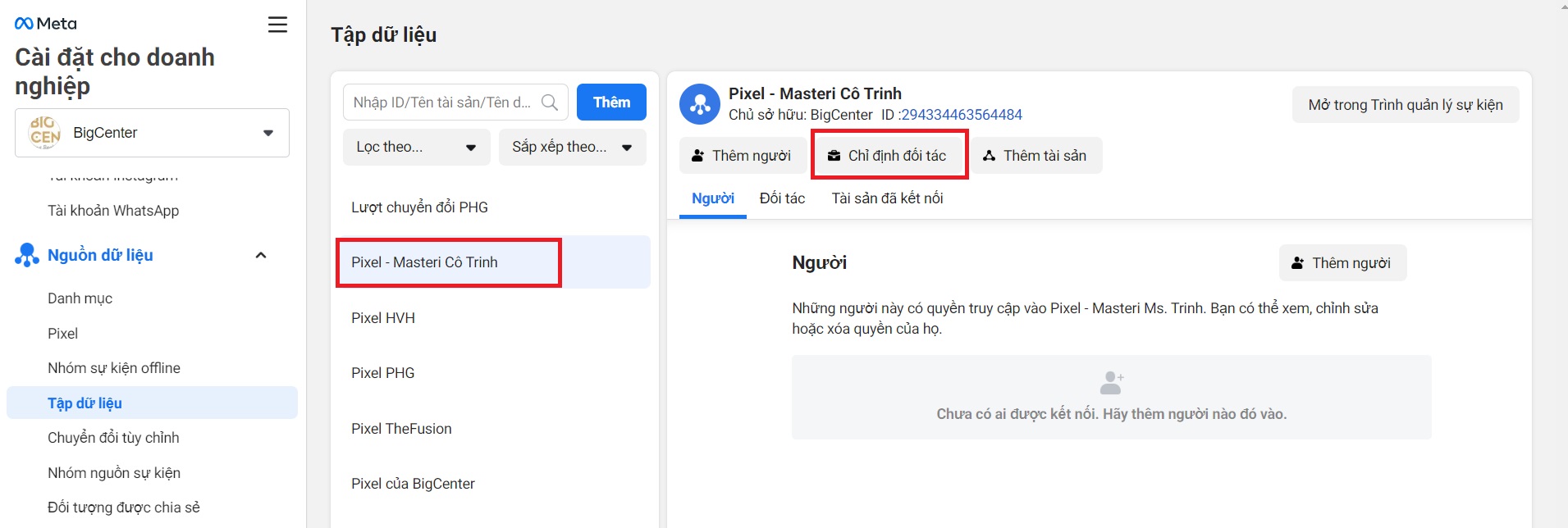The image size is (1568, 528).
Task: Click Chỉ định đối tác button
Action: (x=887, y=156)
